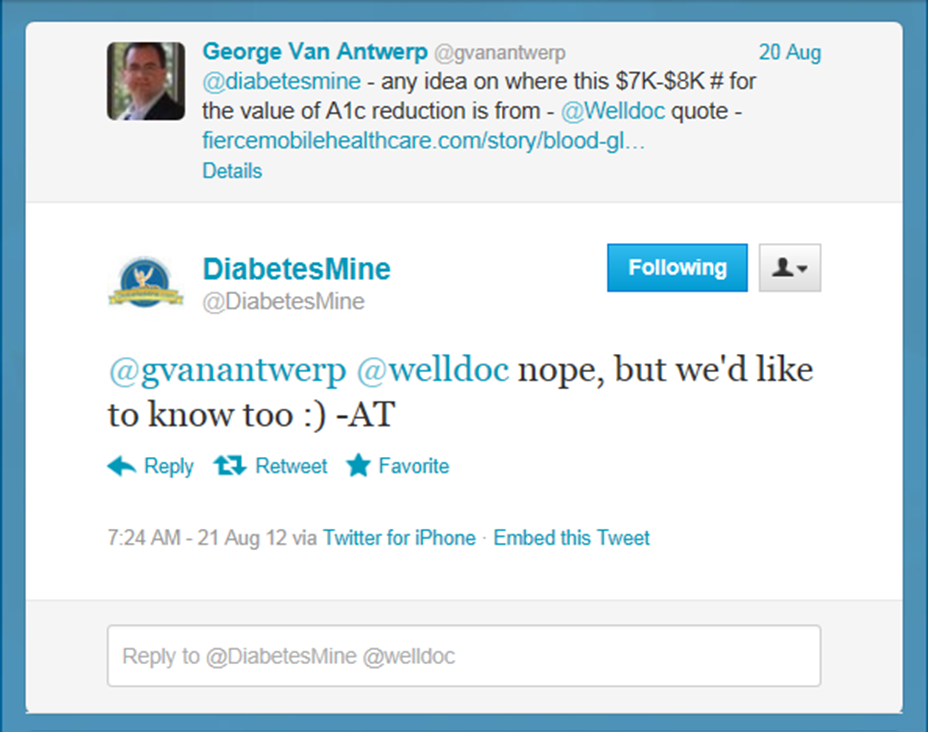
Task: Click the @Welldoc mention in George's tweet
Action: 612,112
